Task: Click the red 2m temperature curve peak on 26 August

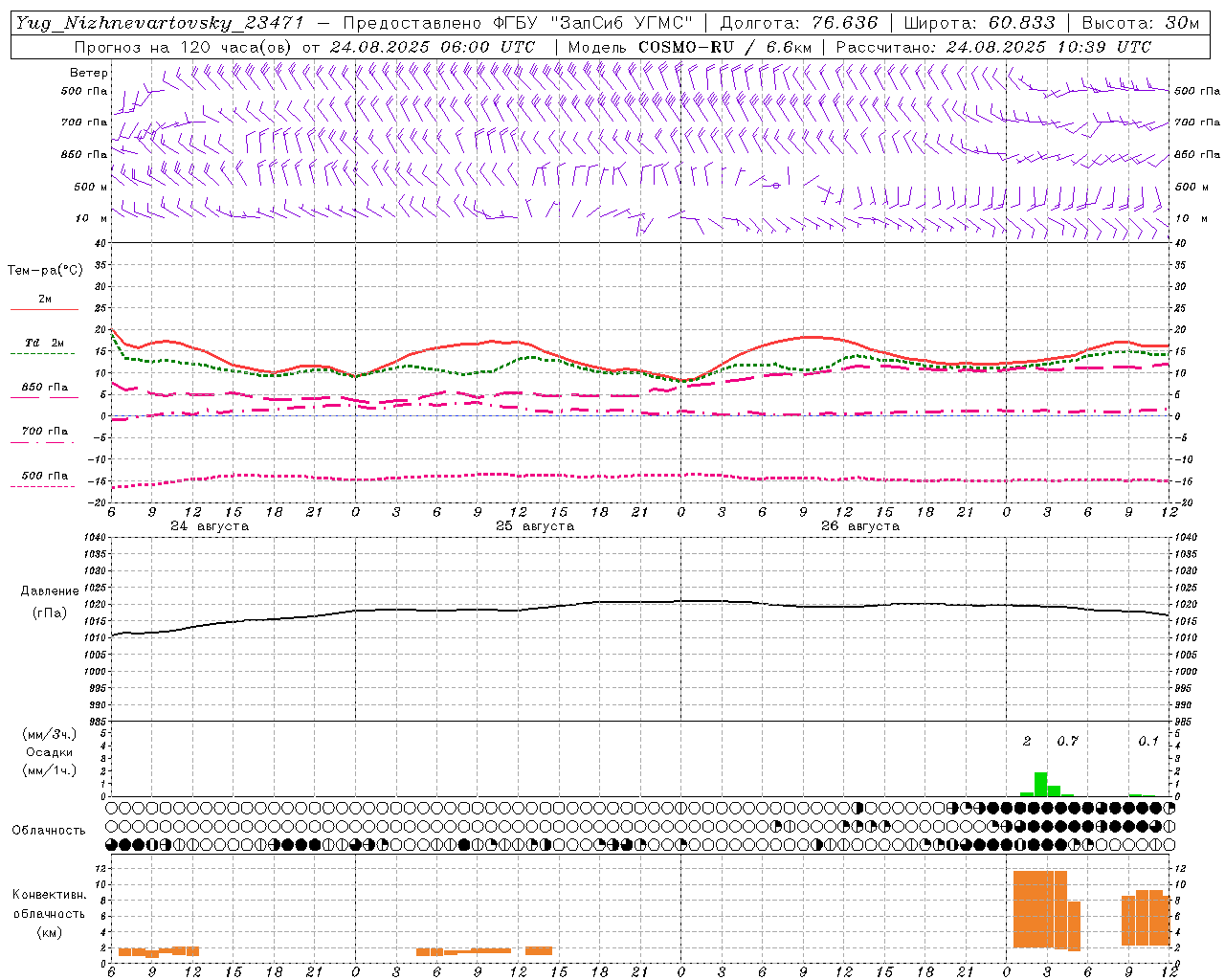Action: tap(811, 337)
